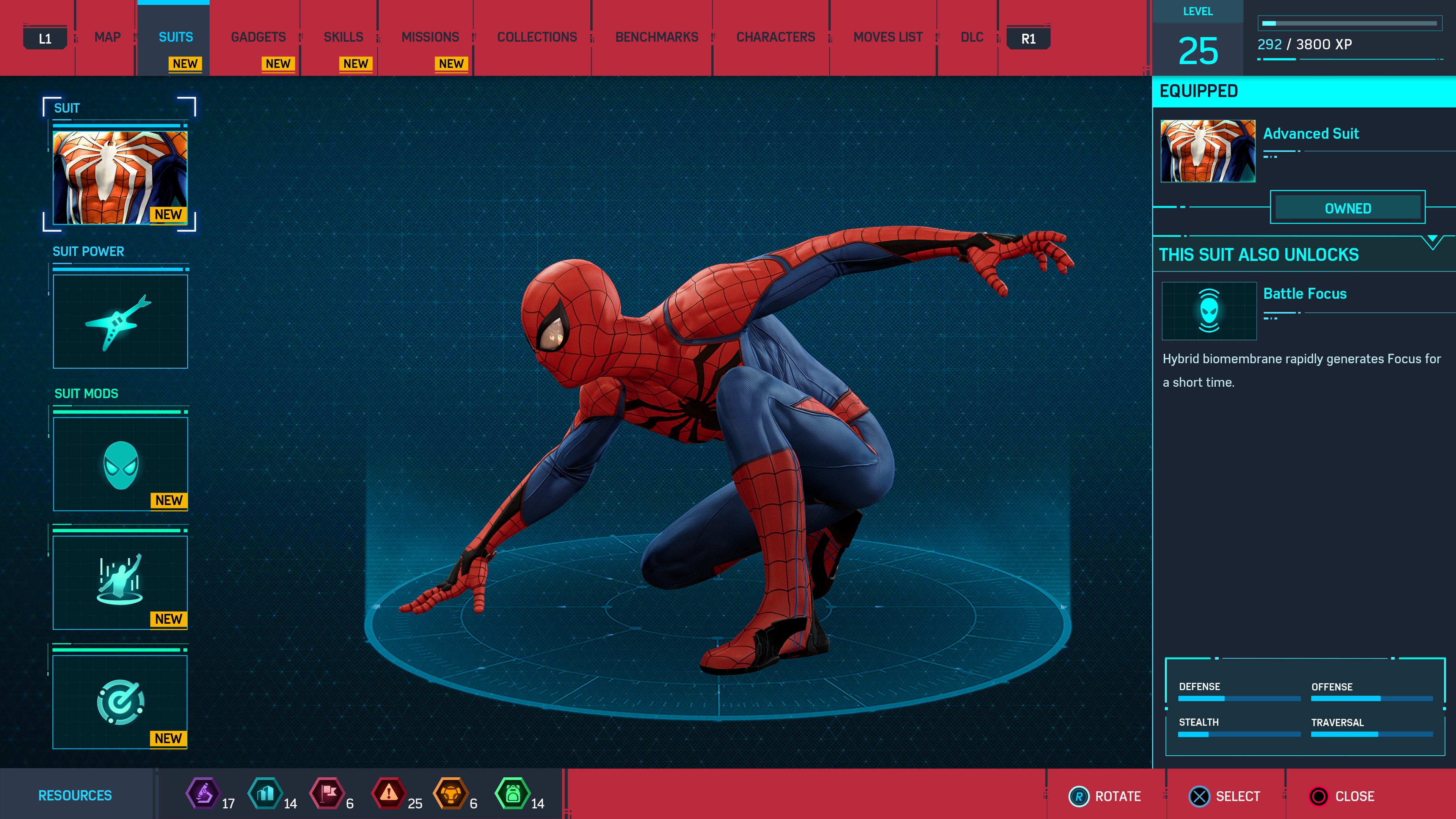Select the hologram figure suit mod slot

coord(120,582)
